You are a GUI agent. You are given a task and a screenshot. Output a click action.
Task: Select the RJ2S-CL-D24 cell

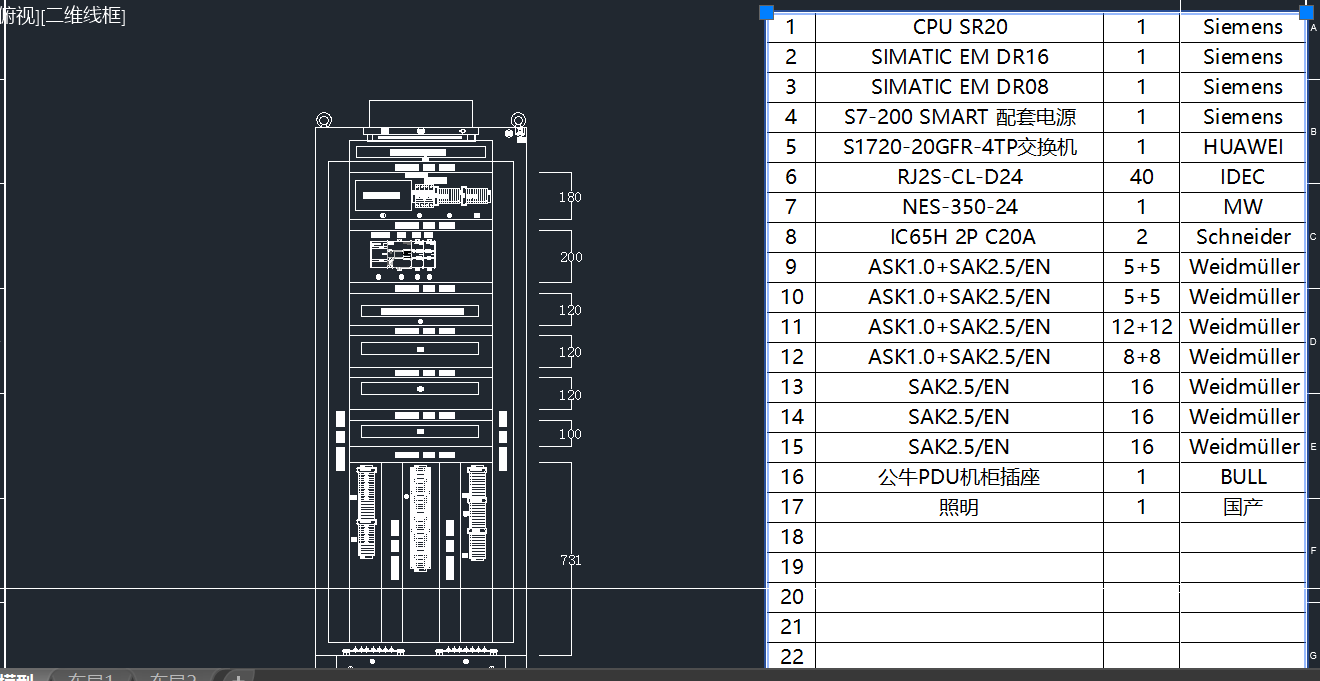click(x=960, y=177)
